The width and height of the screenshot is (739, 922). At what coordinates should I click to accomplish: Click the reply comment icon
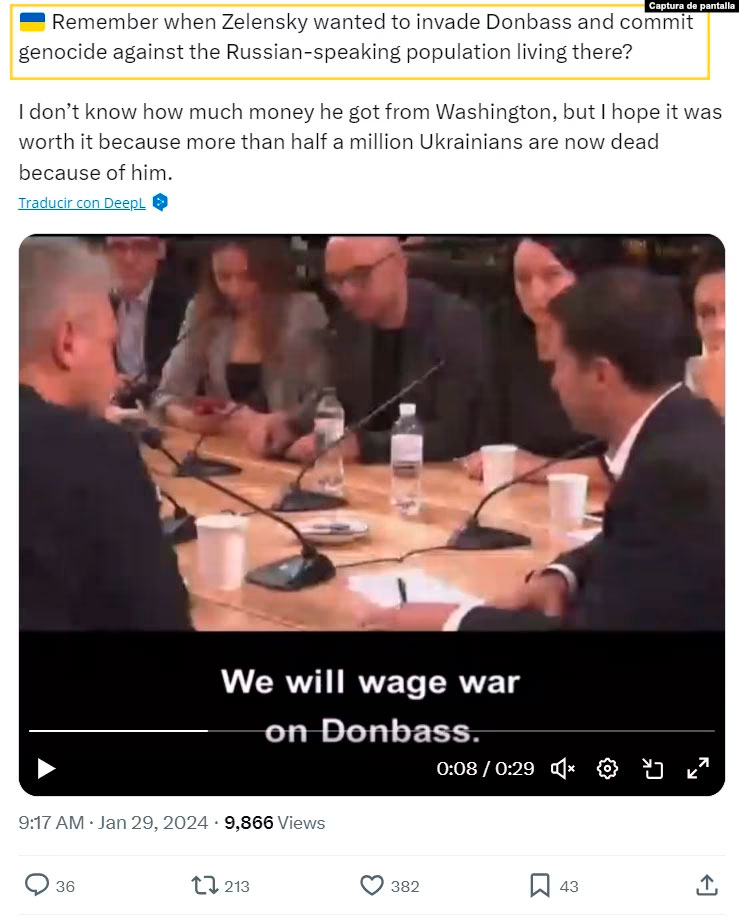36,885
